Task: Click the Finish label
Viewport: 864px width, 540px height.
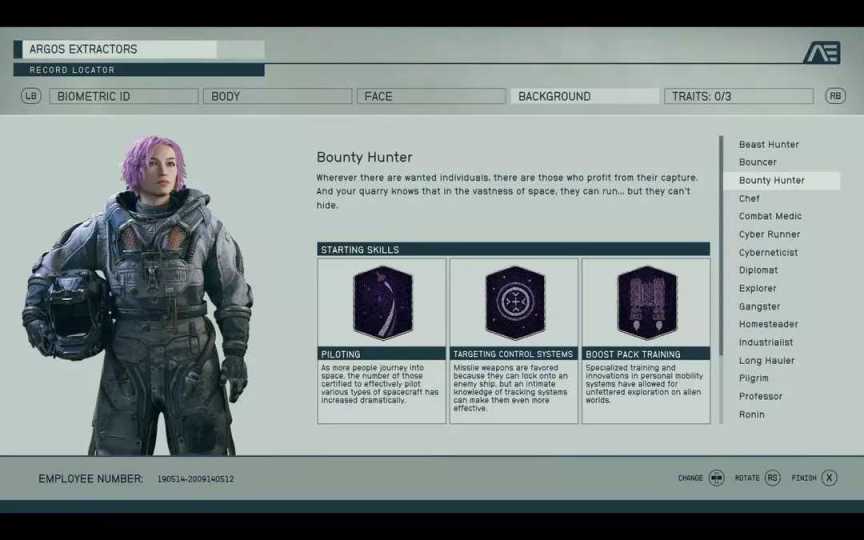Action: (804, 478)
